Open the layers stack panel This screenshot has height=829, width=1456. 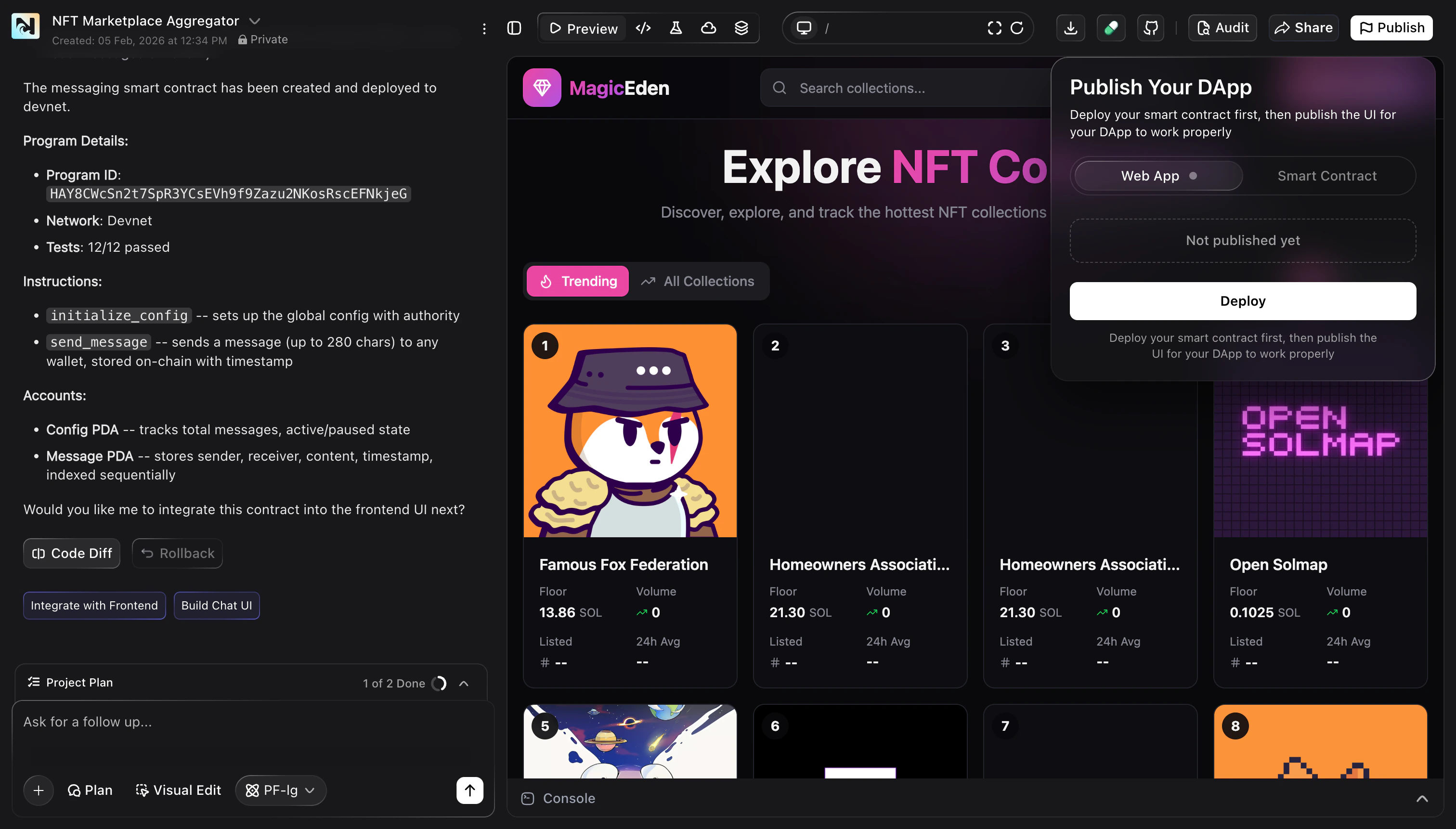(741, 27)
